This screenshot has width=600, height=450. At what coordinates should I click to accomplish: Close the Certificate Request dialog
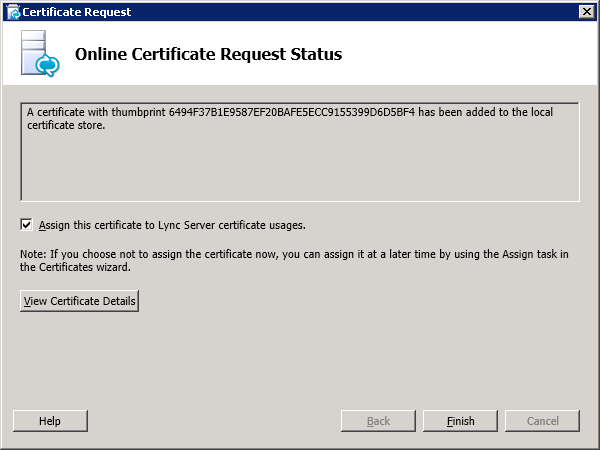[585, 11]
